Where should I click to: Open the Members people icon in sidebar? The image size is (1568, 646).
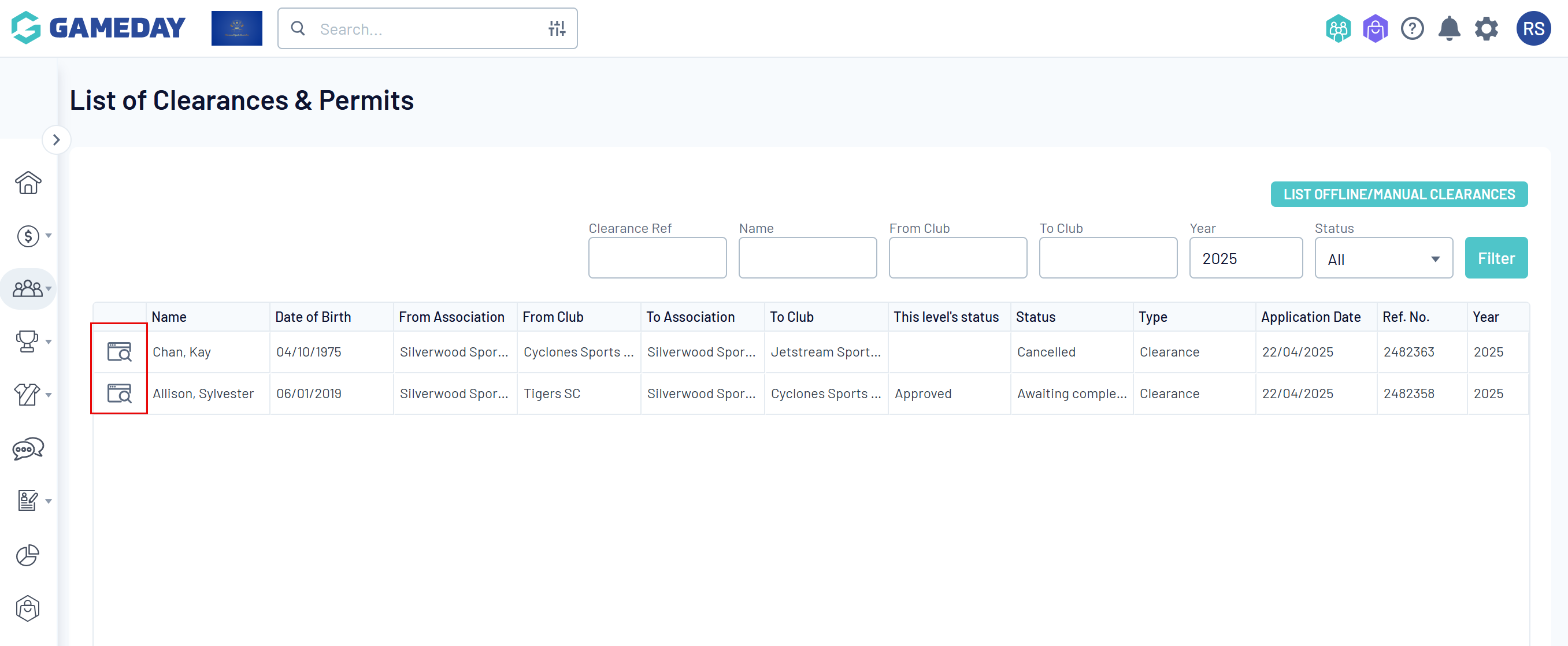(28, 288)
